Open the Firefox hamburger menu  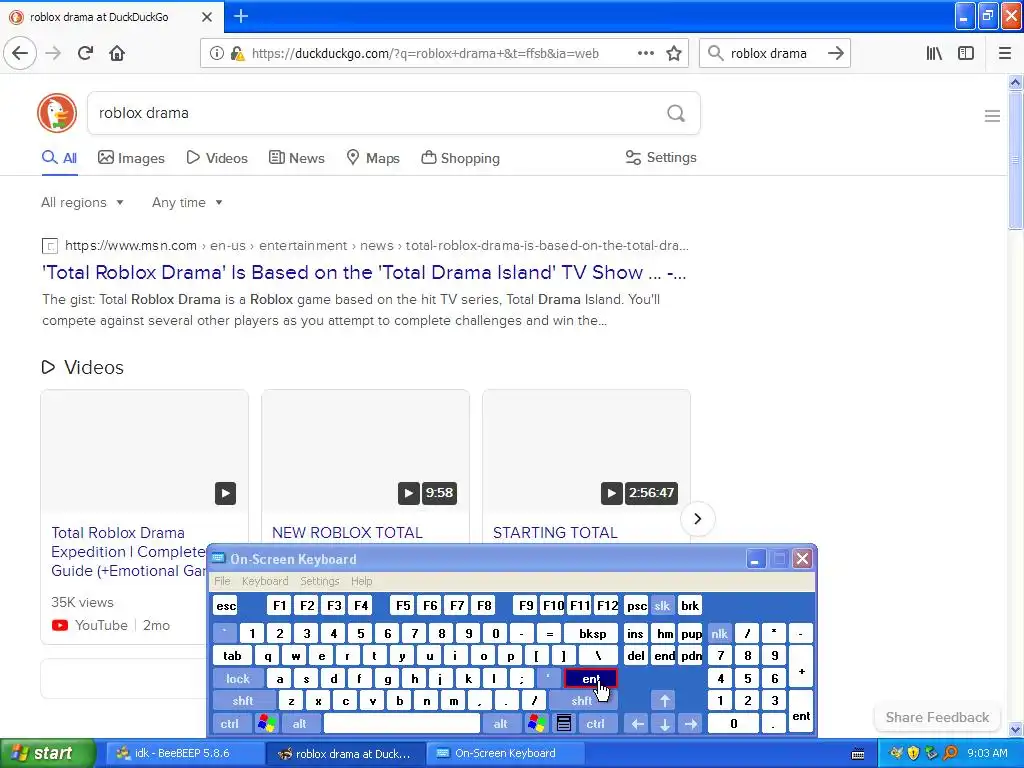(1005, 53)
